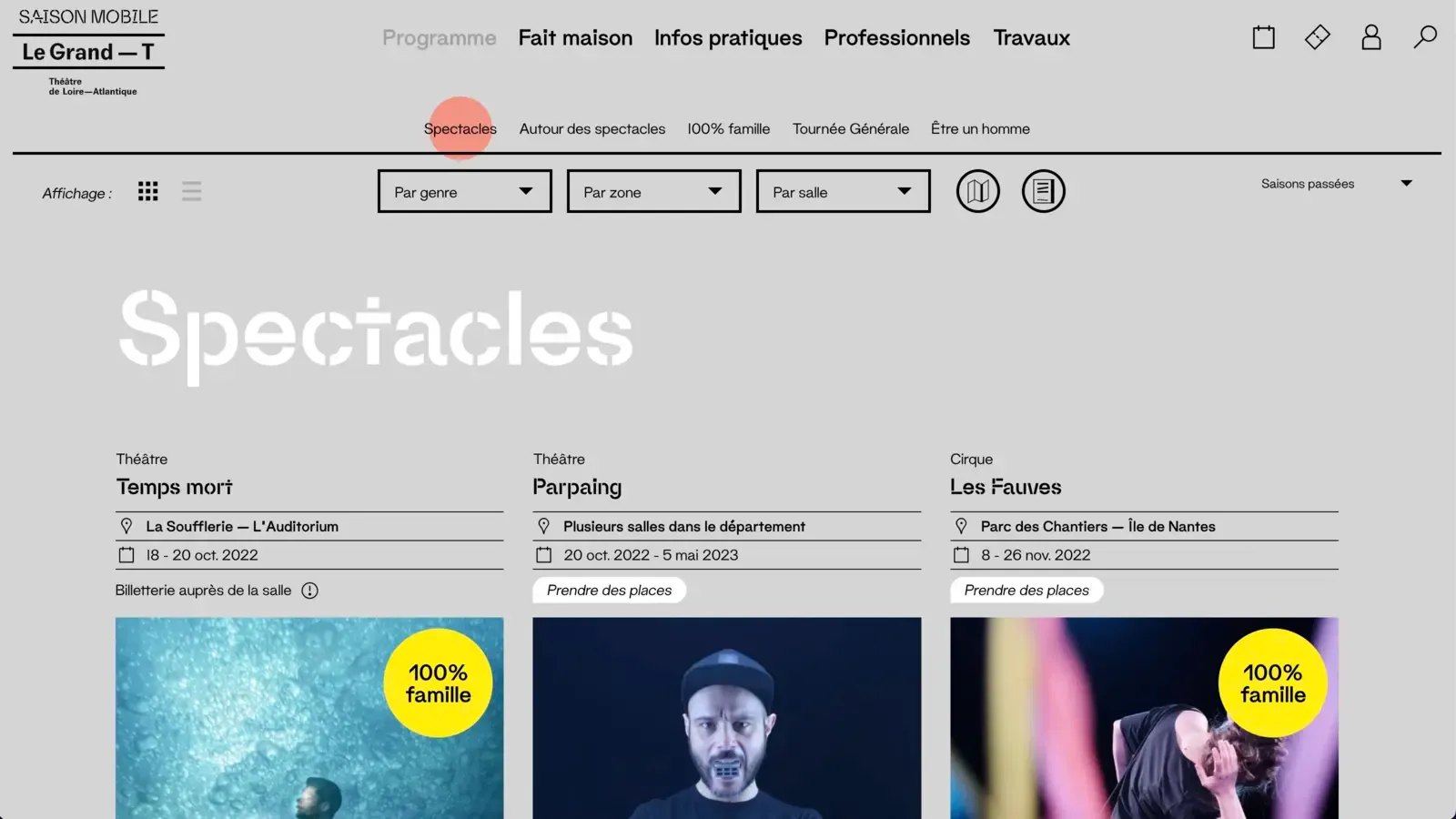Open the calendar icon in header

click(1263, 37)
